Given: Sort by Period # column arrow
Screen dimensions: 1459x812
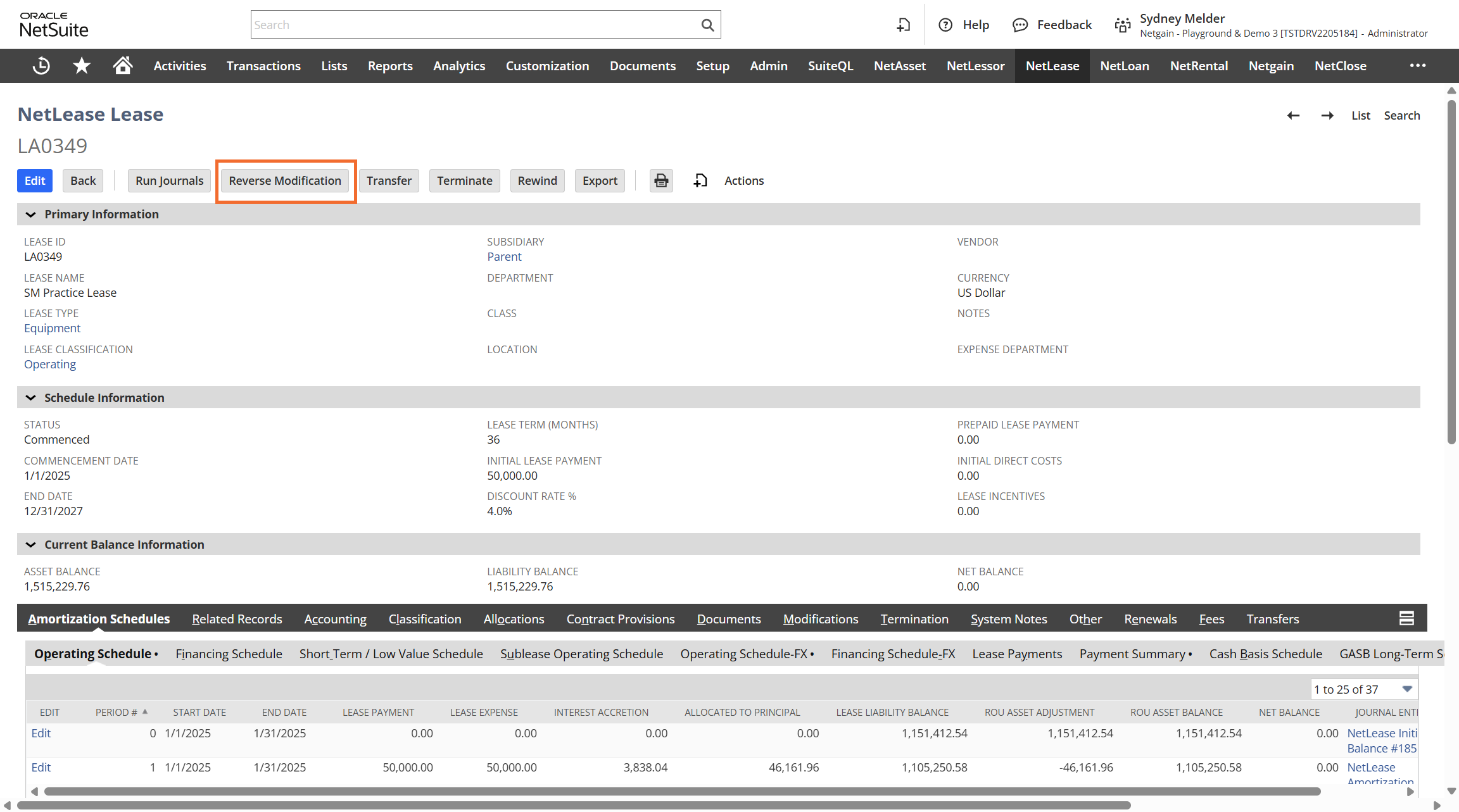Looking at the screenshot, I should coord(145,712).
